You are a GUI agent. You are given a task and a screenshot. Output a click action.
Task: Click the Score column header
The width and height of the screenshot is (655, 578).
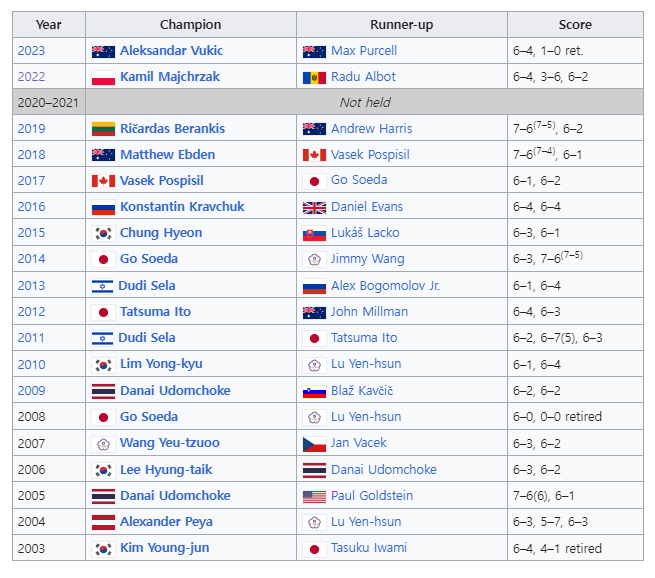point(575,25)
